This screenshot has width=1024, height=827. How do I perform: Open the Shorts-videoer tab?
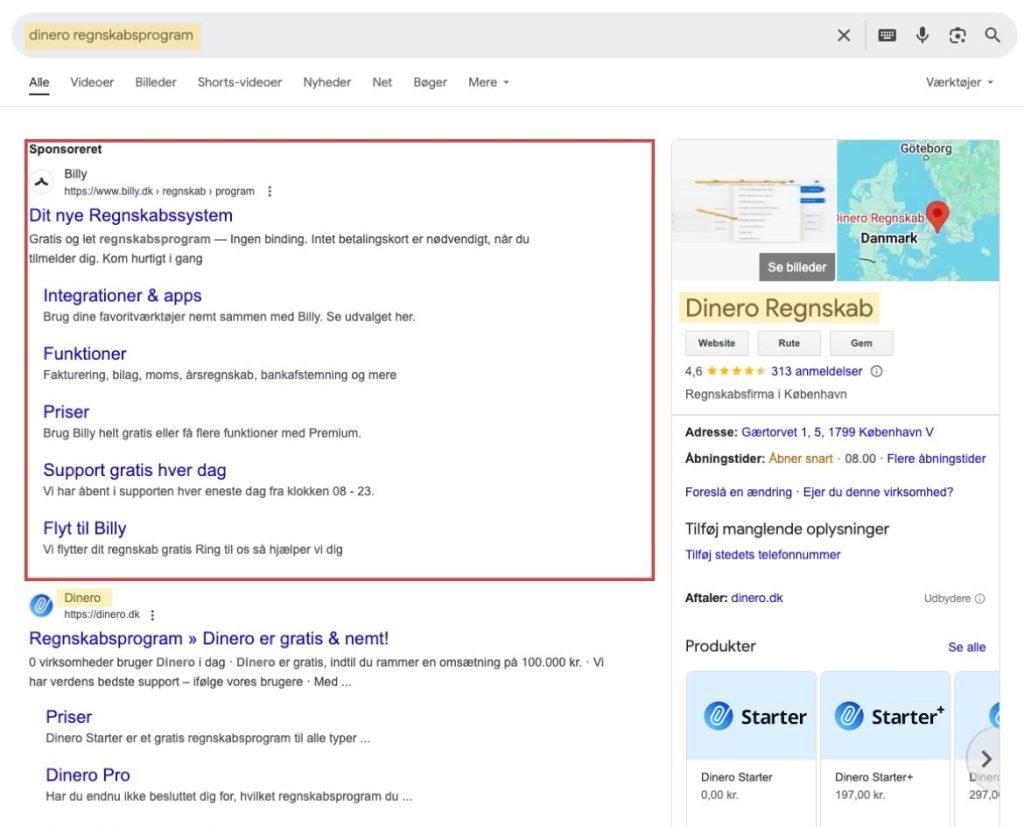pyautogui.click(x=240, y=82)
